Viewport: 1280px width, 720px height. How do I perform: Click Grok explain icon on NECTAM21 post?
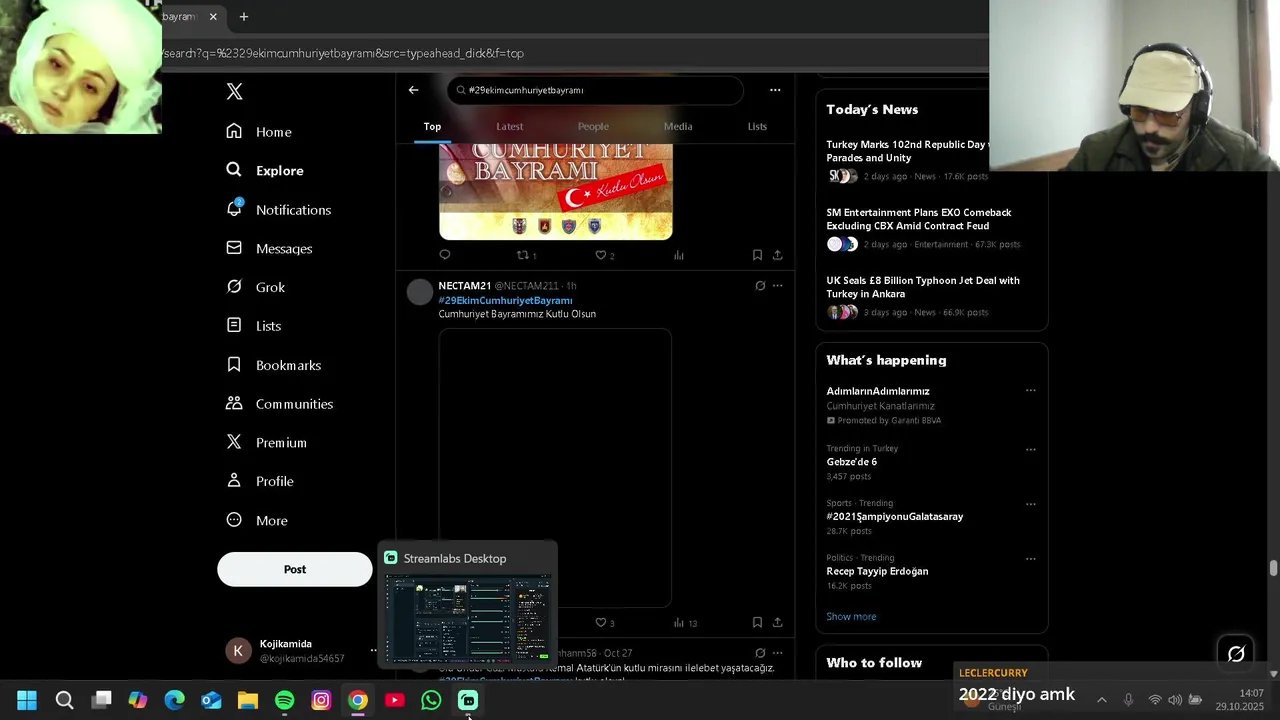760,286
